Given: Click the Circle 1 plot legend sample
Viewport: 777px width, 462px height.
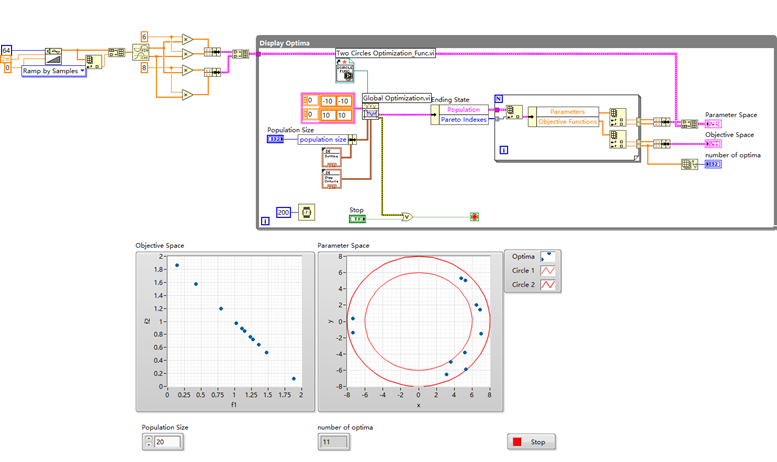Looking at the screenshot, I should point(548,271).
